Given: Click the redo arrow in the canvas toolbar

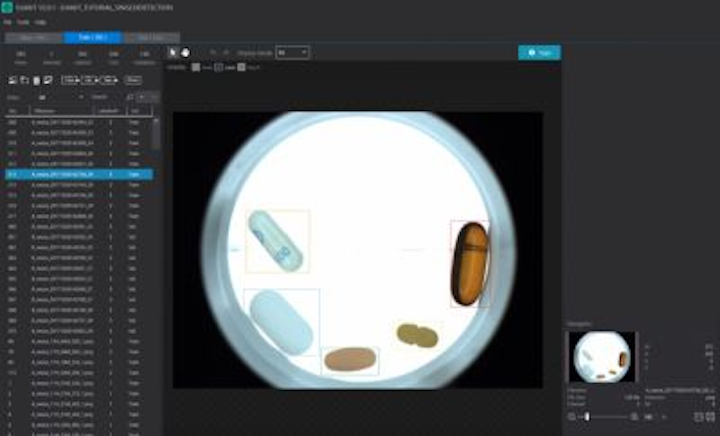Looking at the screenshot, I should pyautogui.click(x=225, y=53).
